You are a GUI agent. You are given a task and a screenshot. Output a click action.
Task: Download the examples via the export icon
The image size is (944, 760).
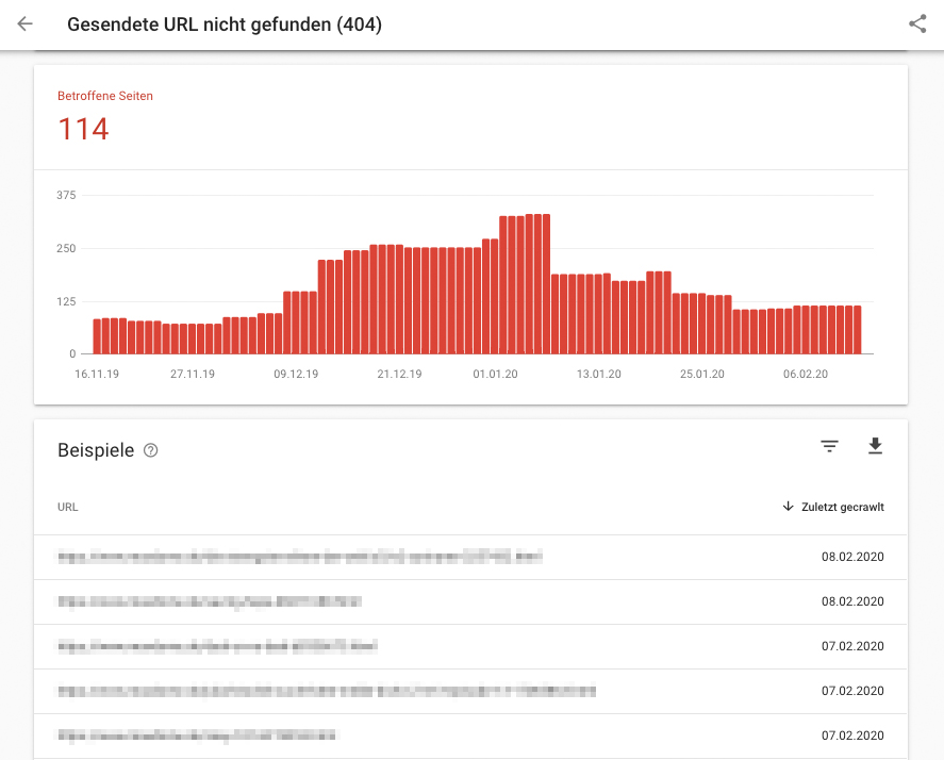coord(875,446)
